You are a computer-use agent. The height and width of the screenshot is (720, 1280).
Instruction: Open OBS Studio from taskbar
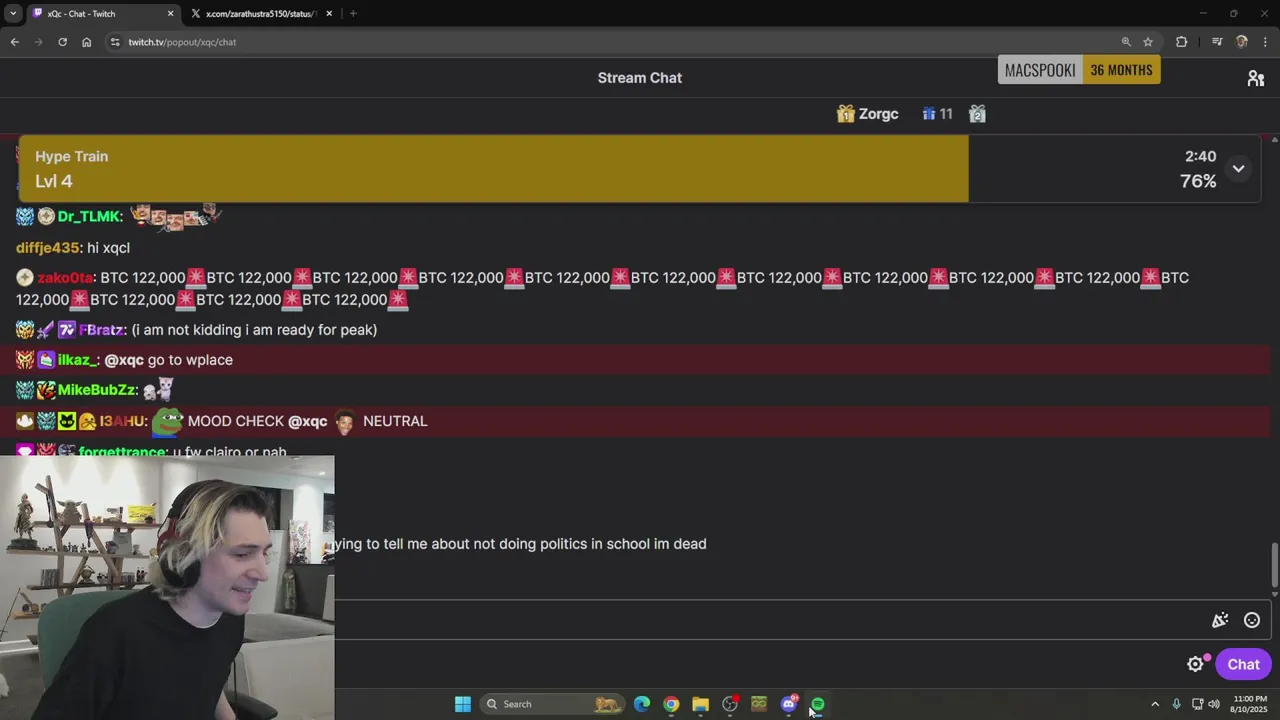pyautogui.click(x=730, y=704)
